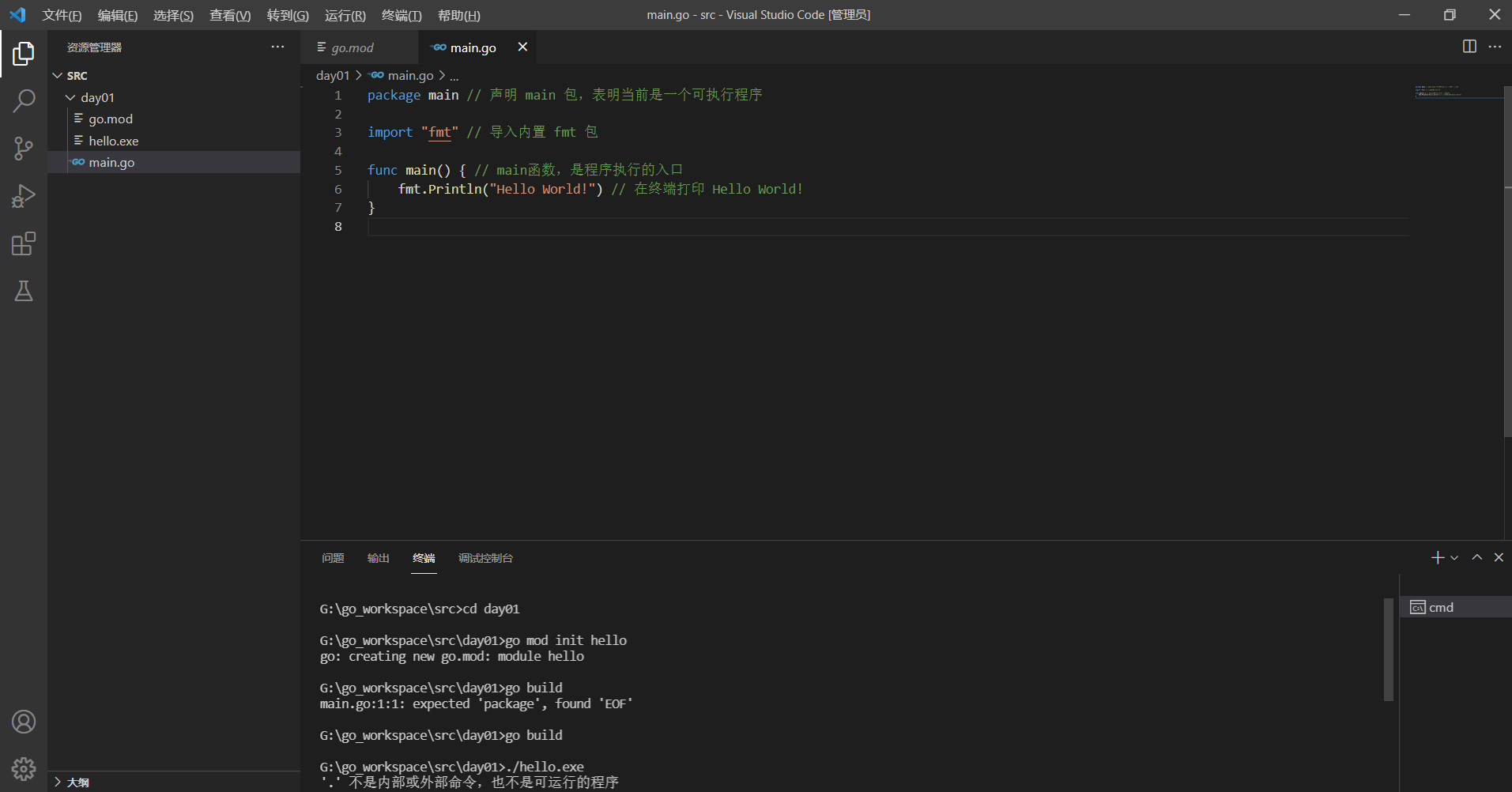
Task: Open the 查看(V) menu
Action: [230, 15]
